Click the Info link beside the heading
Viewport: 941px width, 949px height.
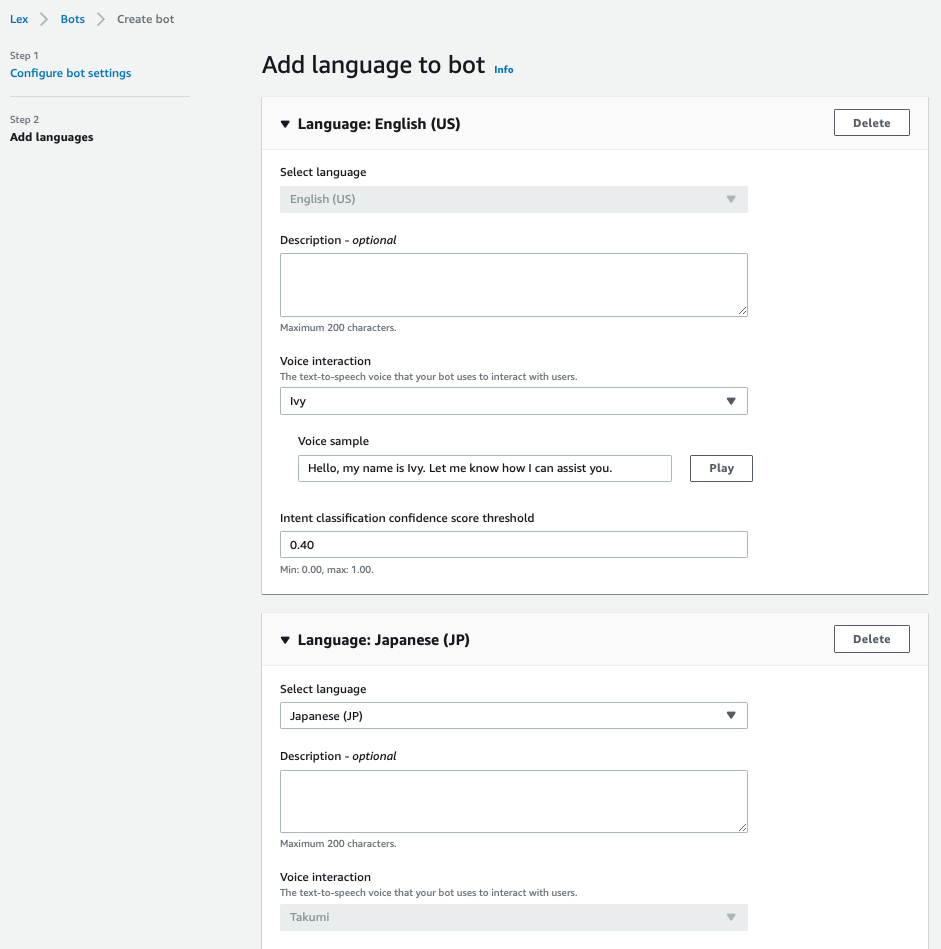pyautogui.click(x=504, y=70)
